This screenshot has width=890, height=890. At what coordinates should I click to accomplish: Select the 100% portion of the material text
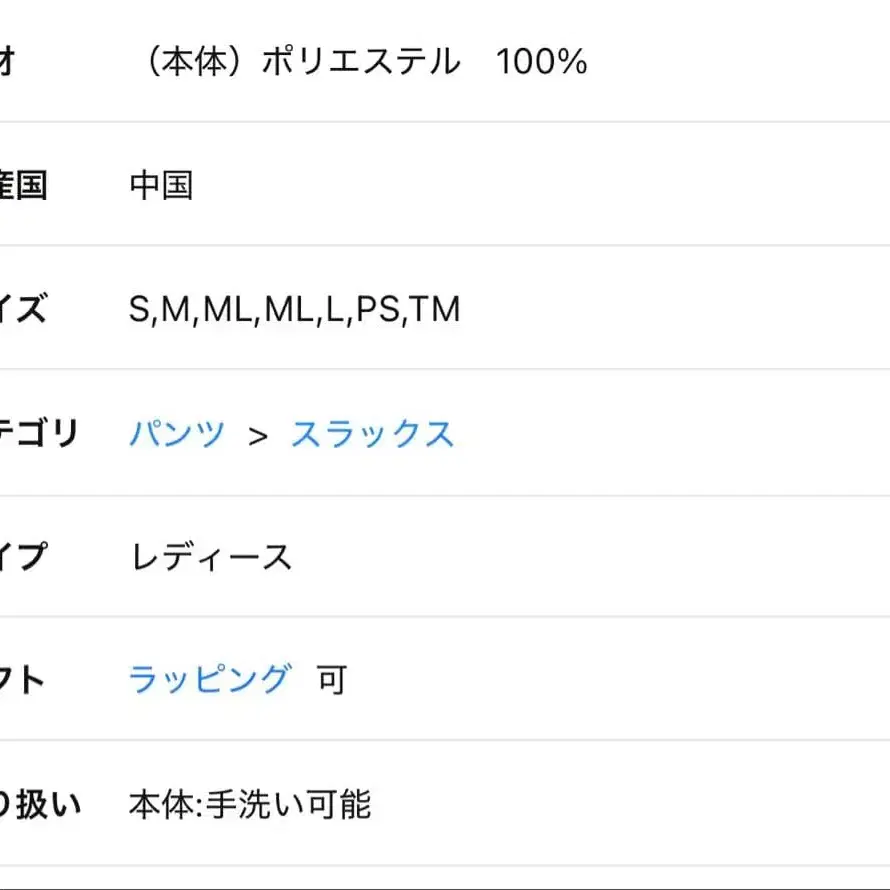pos(540,60)
